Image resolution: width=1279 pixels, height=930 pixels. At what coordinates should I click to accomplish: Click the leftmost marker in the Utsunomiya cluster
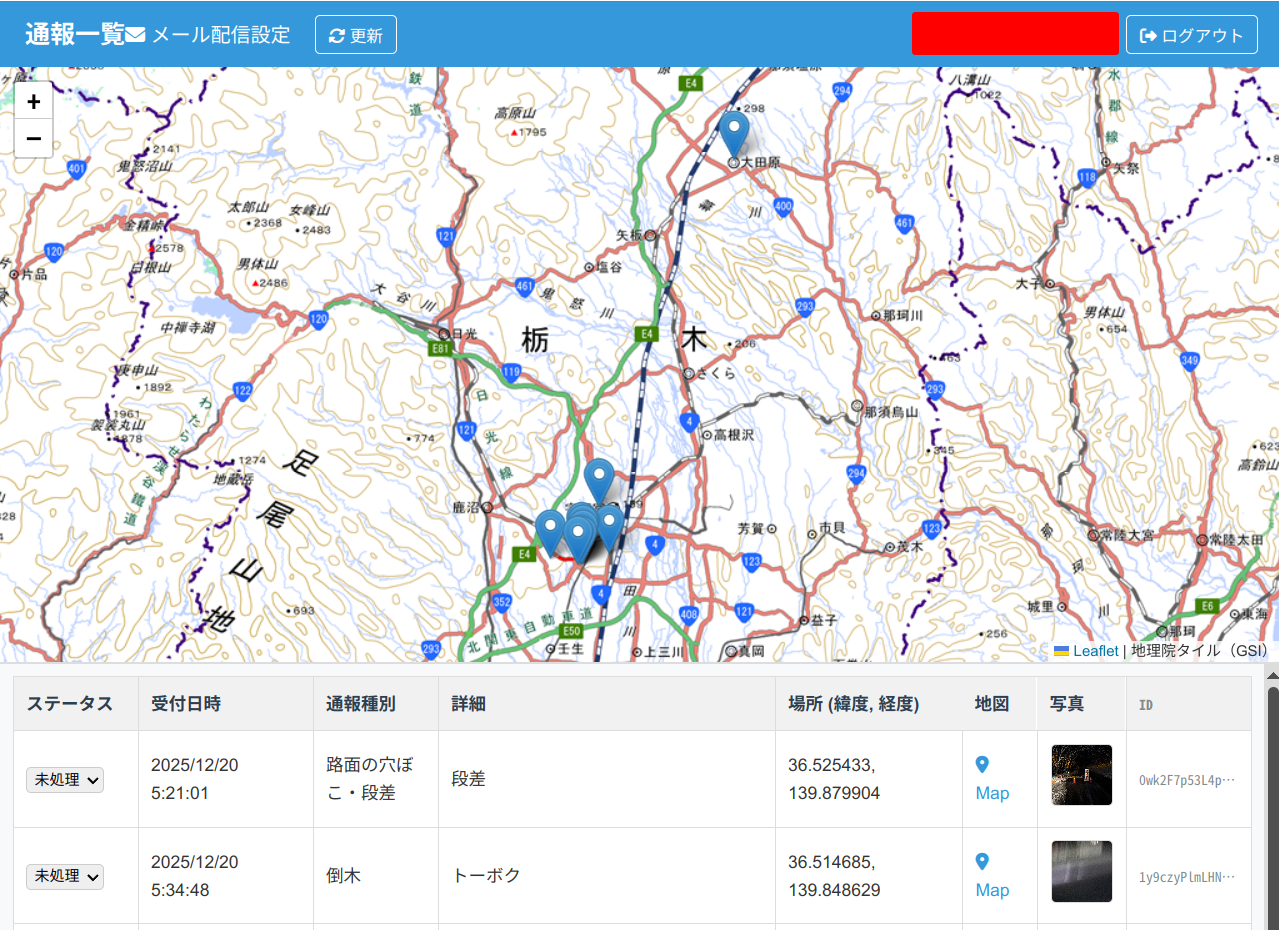pyautogui.click(x=550, y=532)
